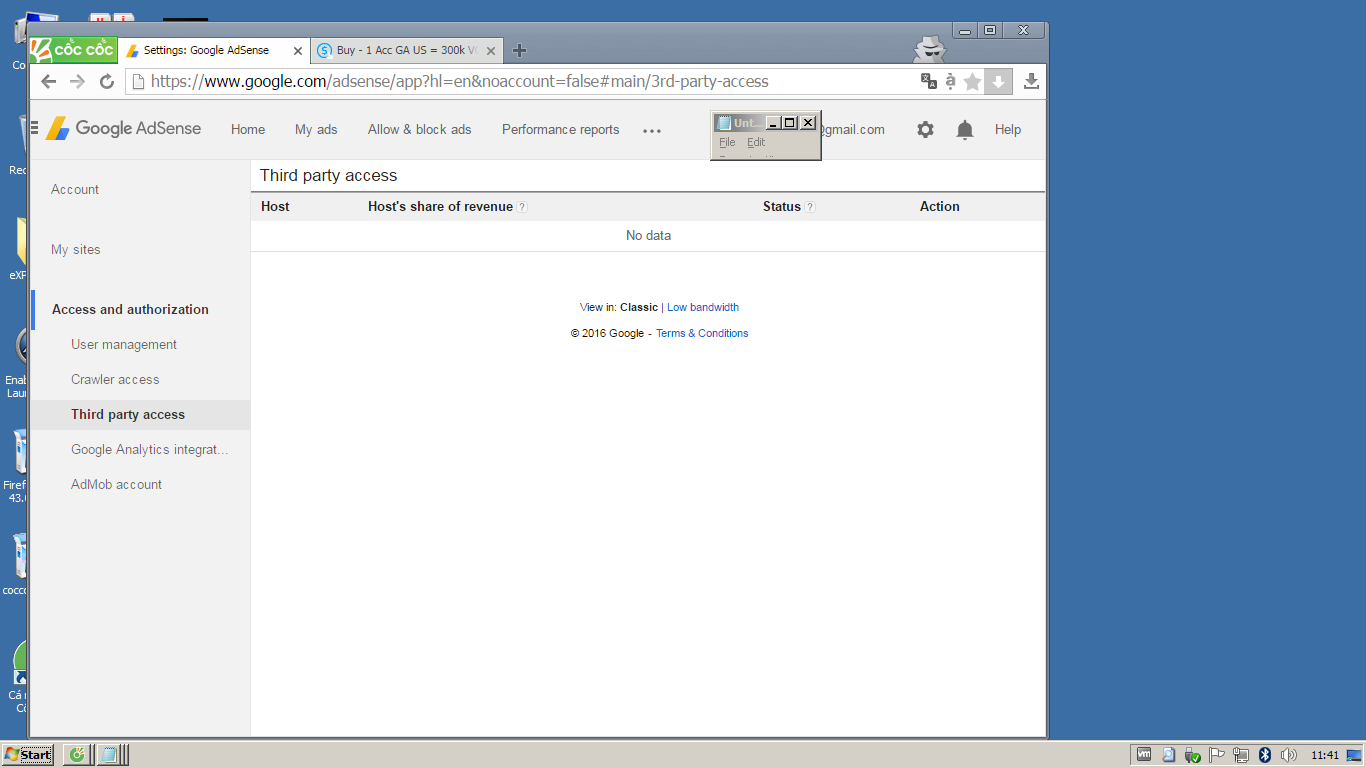
Task: Open the Terms & Conditions link
Action: (702, 333)
